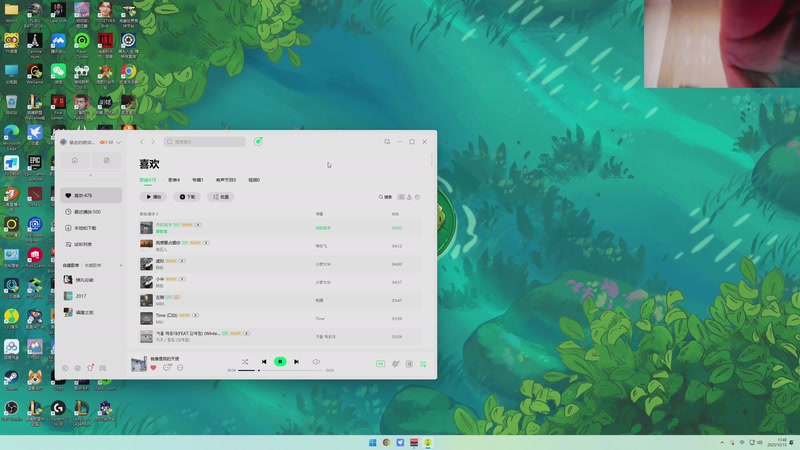Switch to mini mode via title bar icon

pyautogui.click(x=387, y=142)
